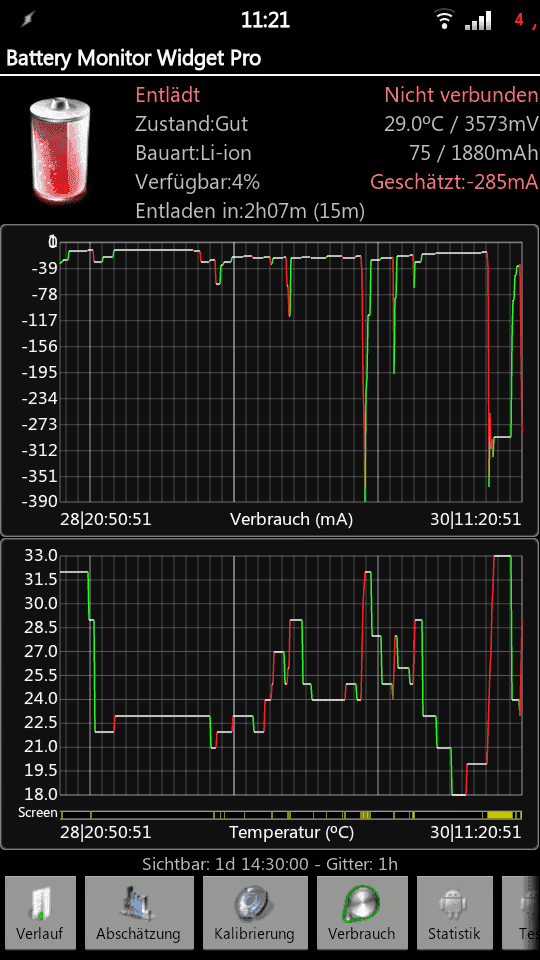Screen dimensions: 540x960
Task: Tap the temperature graph area
Action: (x=291, y=675)
